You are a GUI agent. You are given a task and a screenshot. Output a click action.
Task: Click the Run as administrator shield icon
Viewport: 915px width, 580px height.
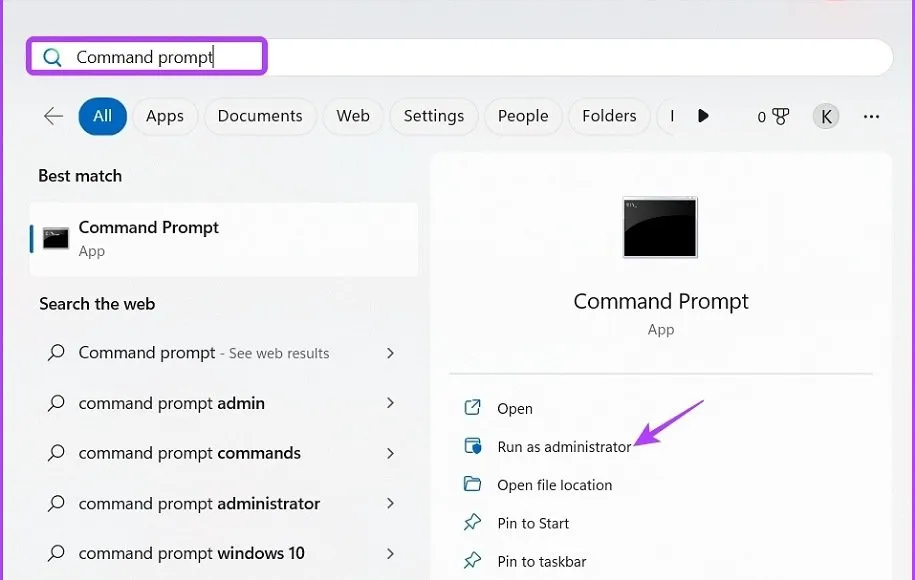(472, 446)
